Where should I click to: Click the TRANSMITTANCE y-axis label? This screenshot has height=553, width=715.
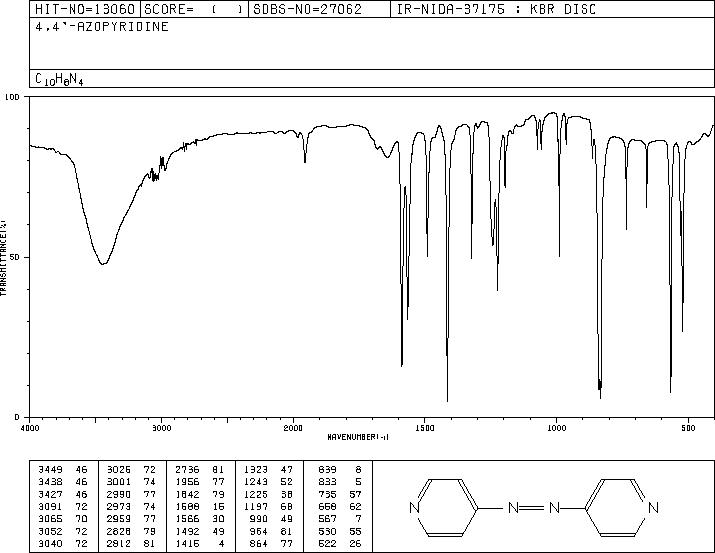coord(3,257)
